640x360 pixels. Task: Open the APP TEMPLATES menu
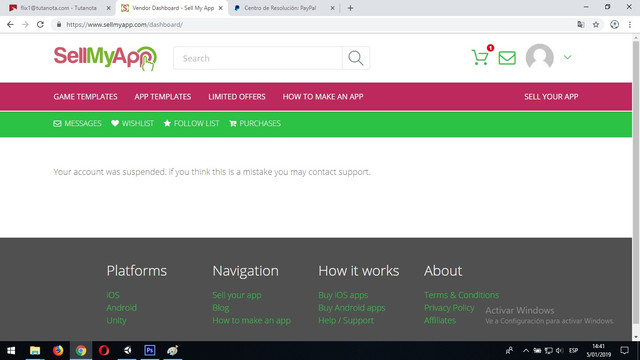click(x=163, y=97)
